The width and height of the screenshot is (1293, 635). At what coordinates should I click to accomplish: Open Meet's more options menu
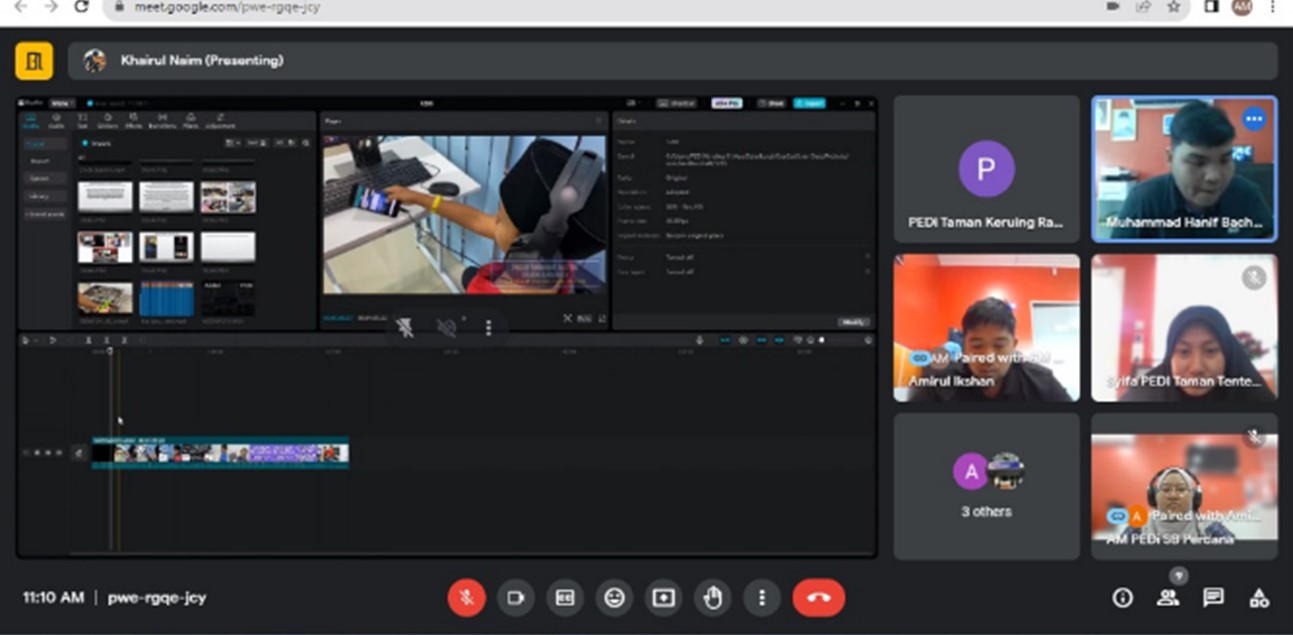[x=762, y=598]
